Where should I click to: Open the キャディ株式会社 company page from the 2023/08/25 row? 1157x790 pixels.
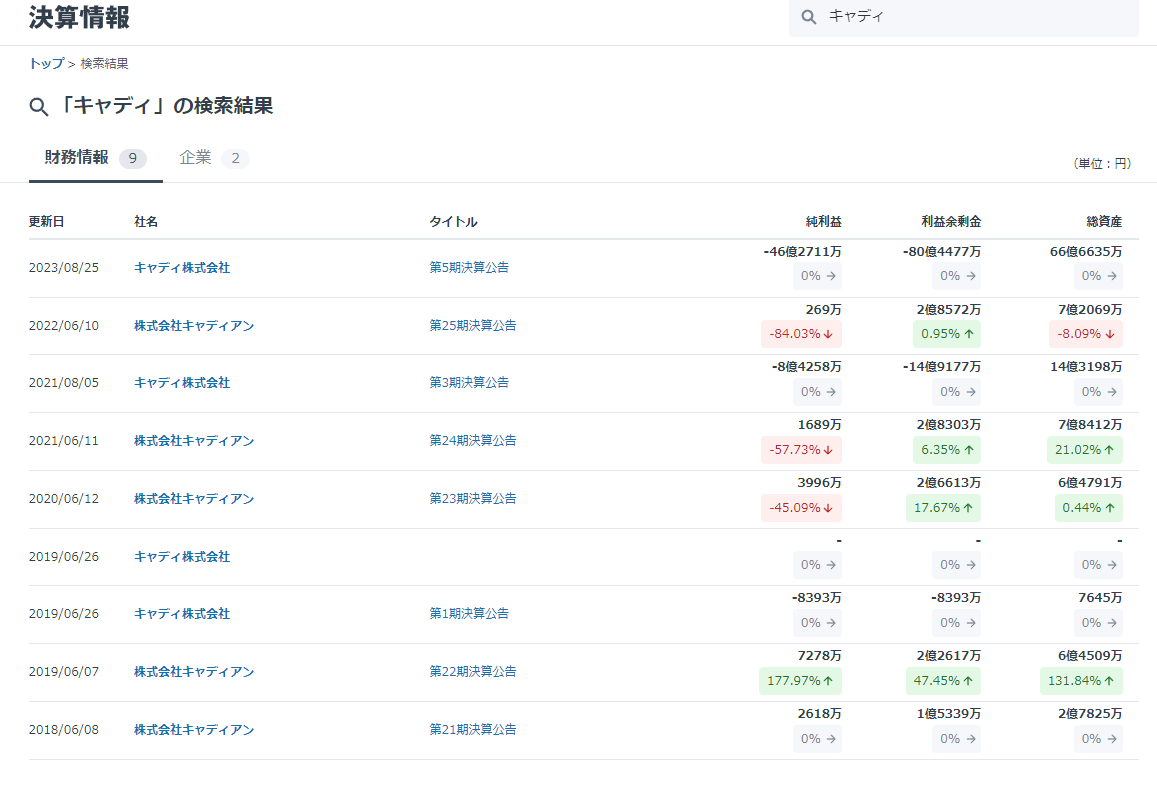181,268
